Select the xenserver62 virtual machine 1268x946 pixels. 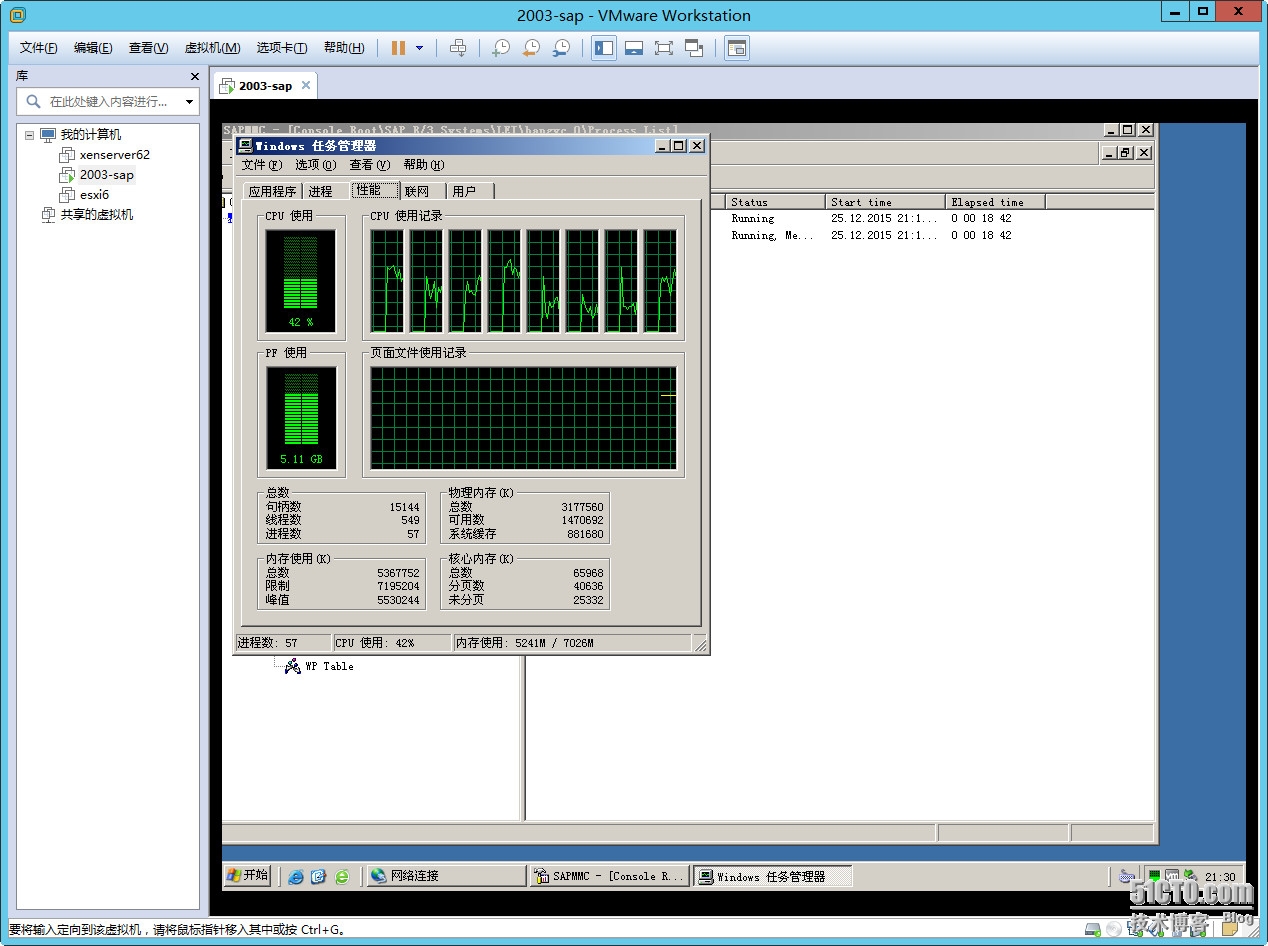pos(114,154)
